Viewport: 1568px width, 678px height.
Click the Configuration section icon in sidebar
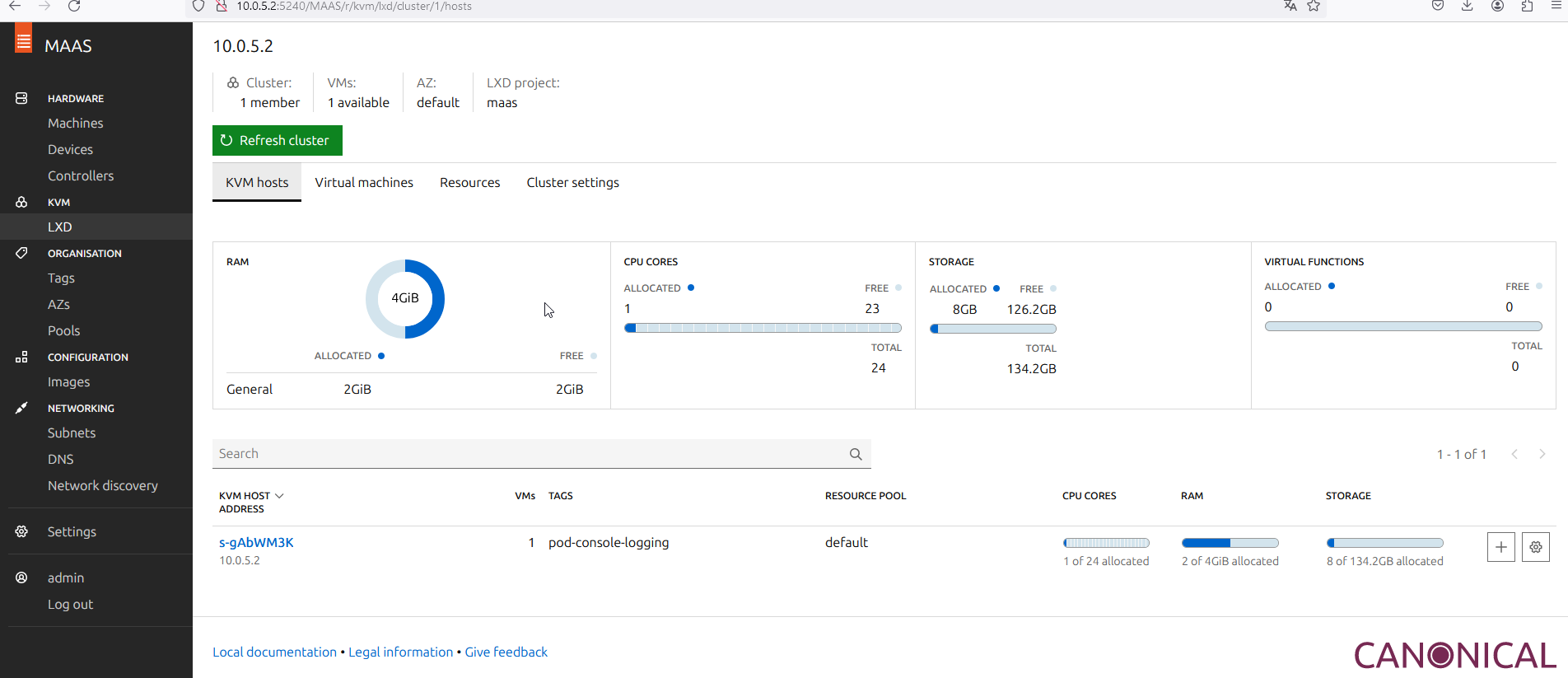tap(21, 357)
